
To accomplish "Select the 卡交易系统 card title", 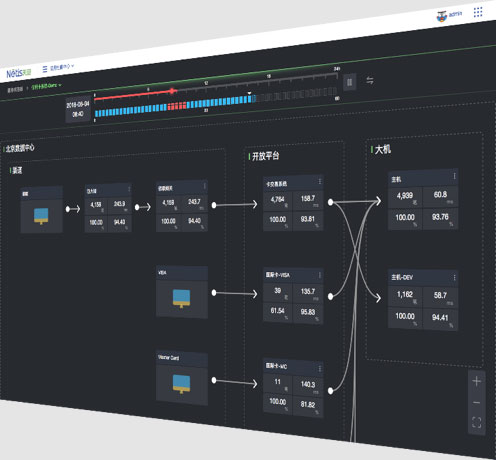I will pyautogui.click(x=276, y=184).
